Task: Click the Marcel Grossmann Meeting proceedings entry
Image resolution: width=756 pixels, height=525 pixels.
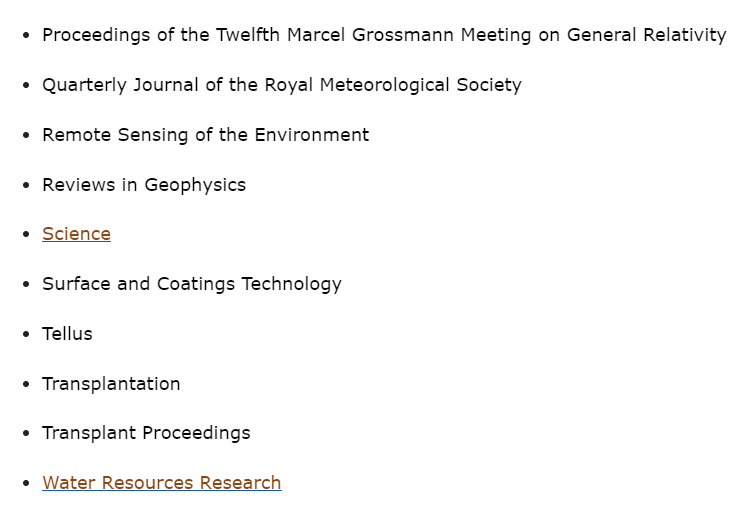Action: click(384, 35)
